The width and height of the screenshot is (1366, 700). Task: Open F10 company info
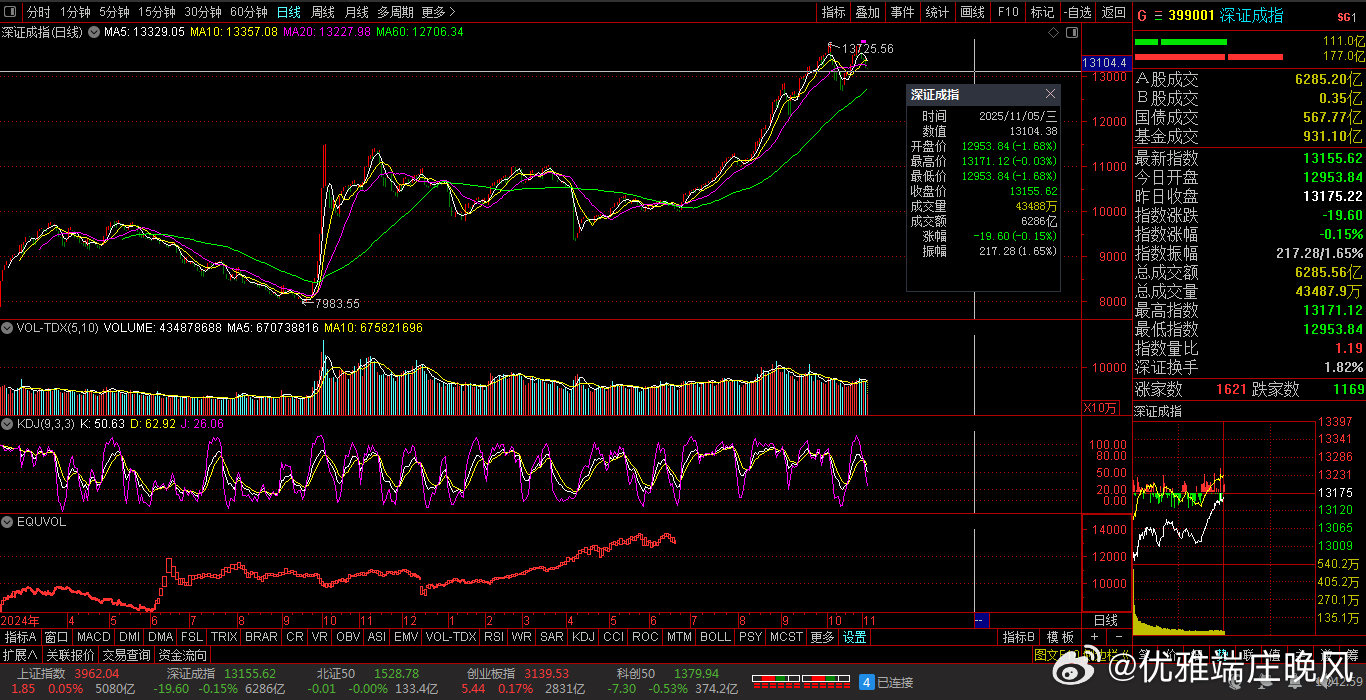pyautogui.click(x=1008, y=12)
